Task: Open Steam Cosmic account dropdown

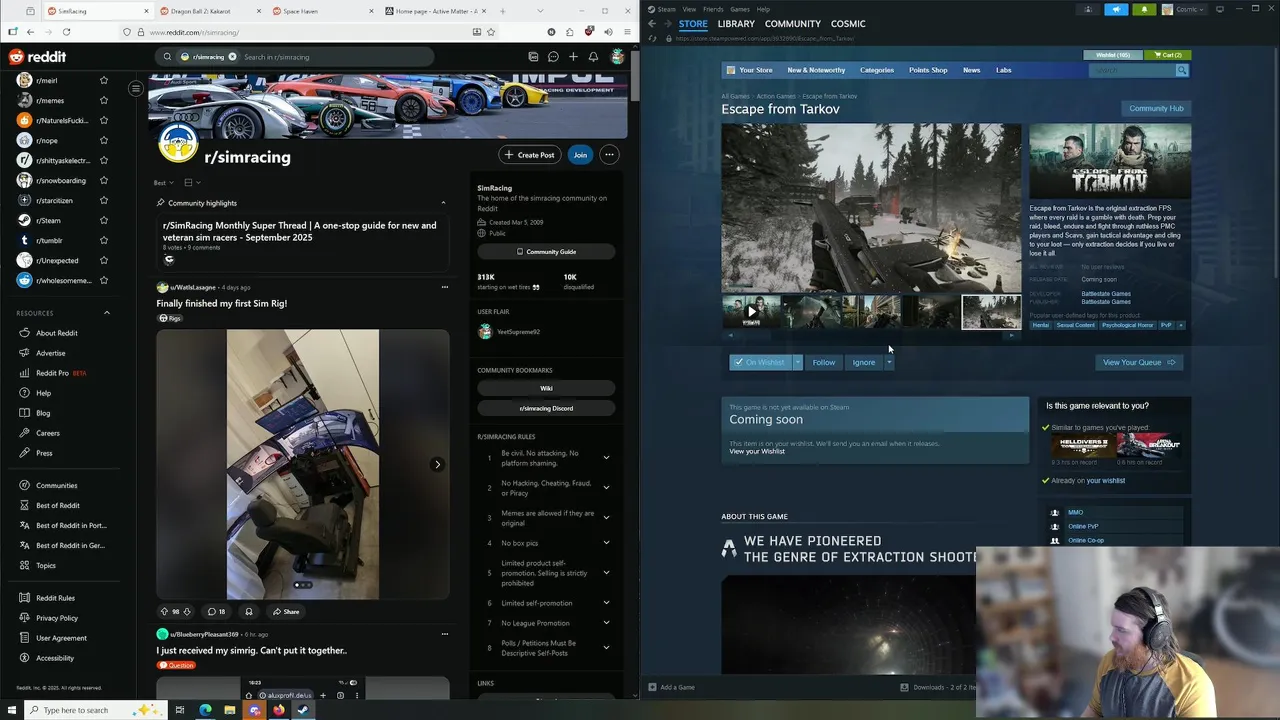Action: (x=1185, y=9)
